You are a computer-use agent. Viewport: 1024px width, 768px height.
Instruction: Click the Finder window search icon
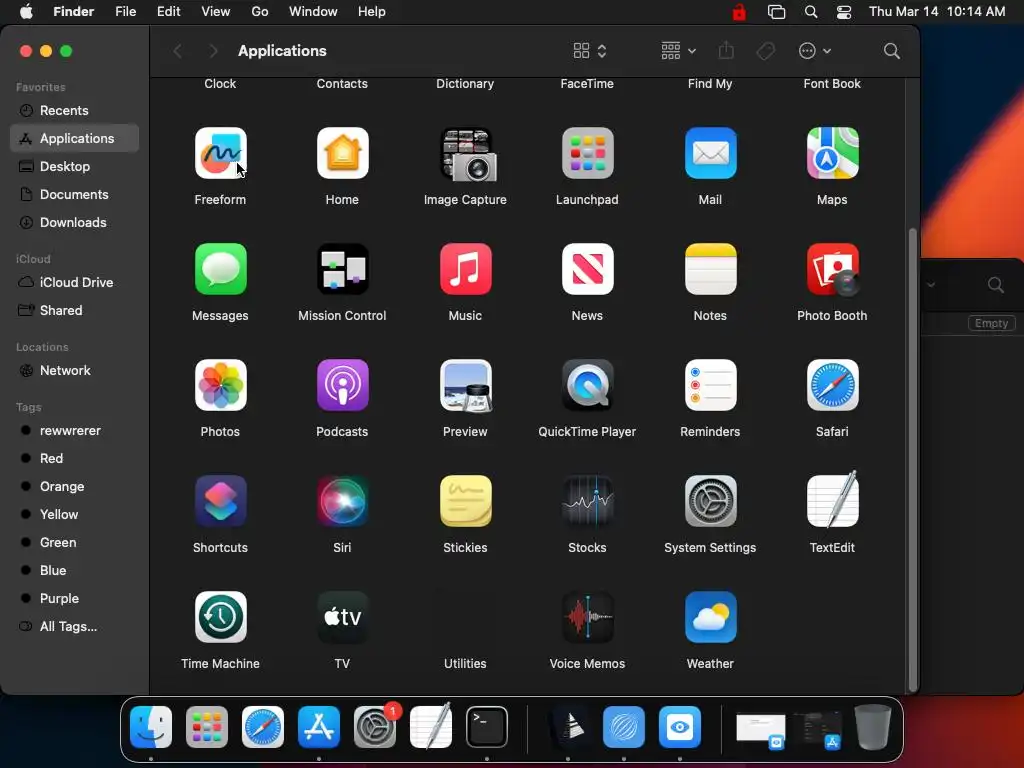[x=891, y=51]
